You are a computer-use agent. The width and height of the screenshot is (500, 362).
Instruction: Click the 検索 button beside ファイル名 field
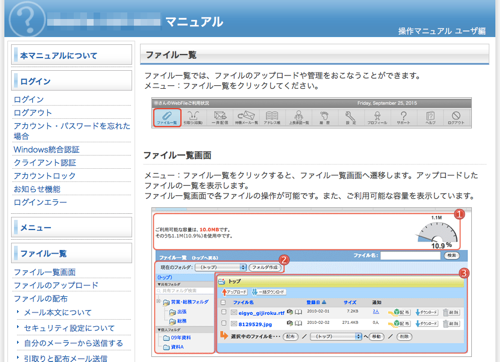pyautogui.click(x=452, y=255)
